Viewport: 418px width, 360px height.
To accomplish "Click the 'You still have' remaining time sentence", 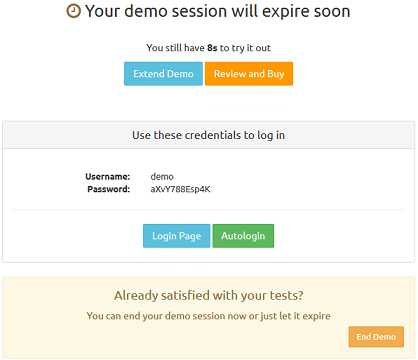I will click(x=209, y=48).
